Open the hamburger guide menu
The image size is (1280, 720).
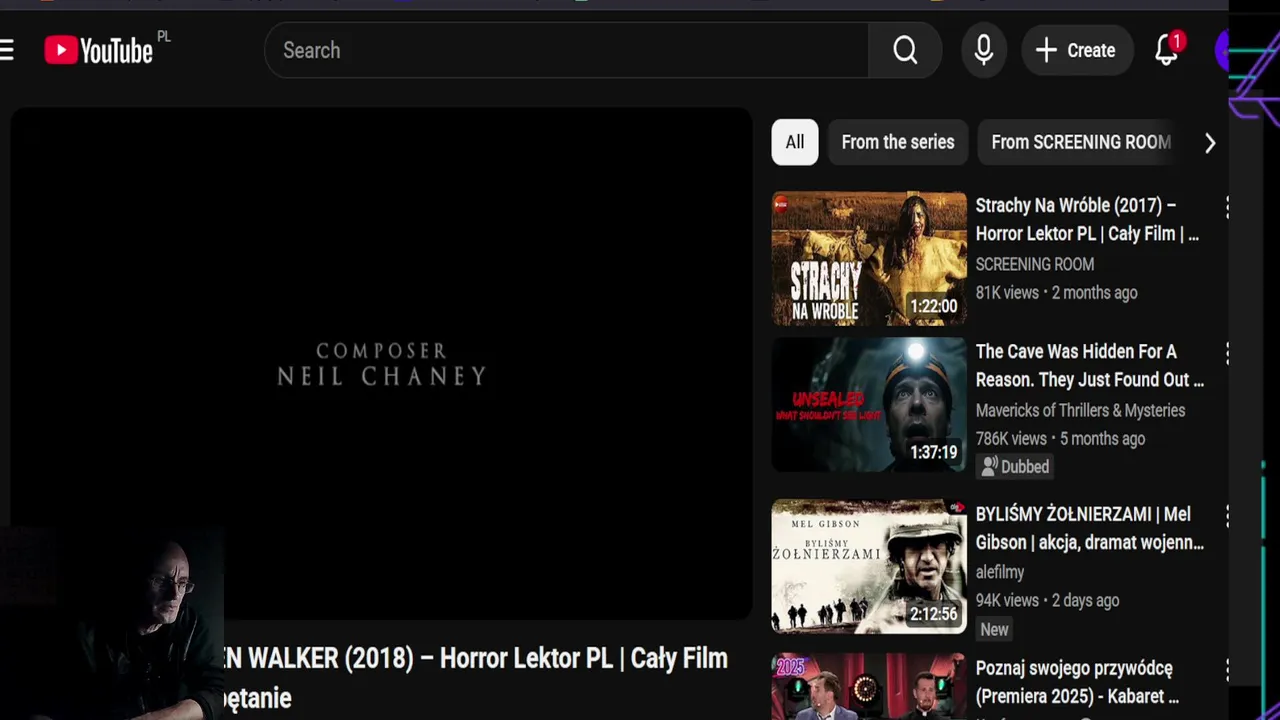(6, 50)
